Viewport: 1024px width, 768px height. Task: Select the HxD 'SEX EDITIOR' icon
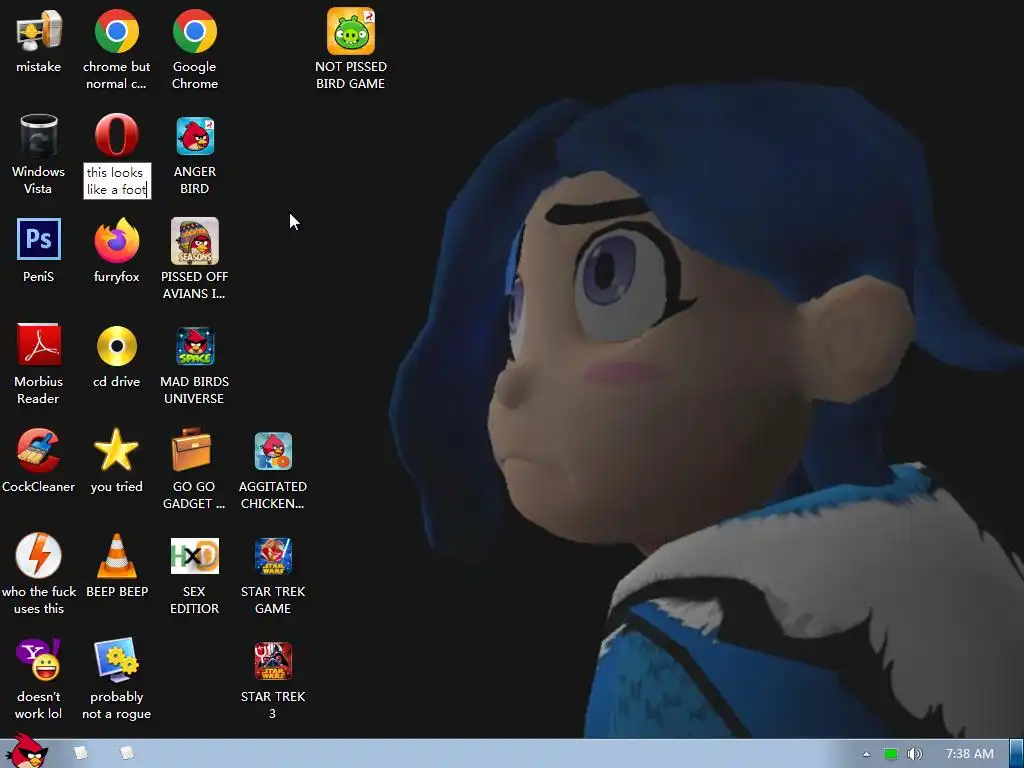tap(195, 556)
